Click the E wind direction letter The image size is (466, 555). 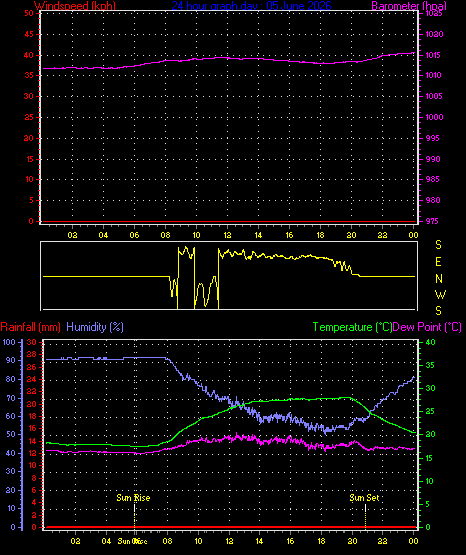[x=438, y=262]
